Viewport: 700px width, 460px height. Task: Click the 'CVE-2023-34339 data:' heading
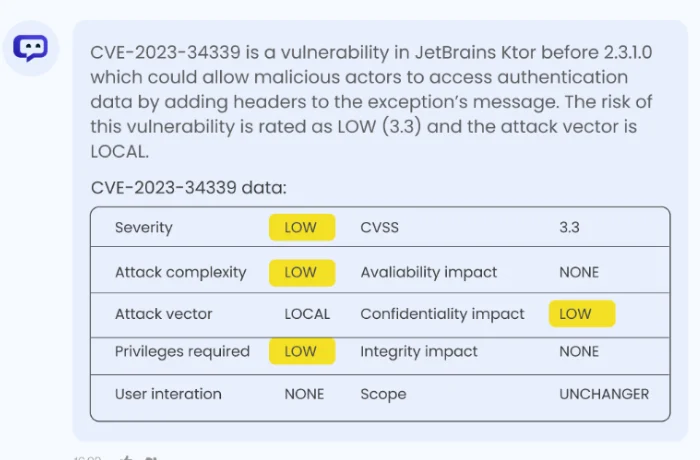[x=188, y=188]
